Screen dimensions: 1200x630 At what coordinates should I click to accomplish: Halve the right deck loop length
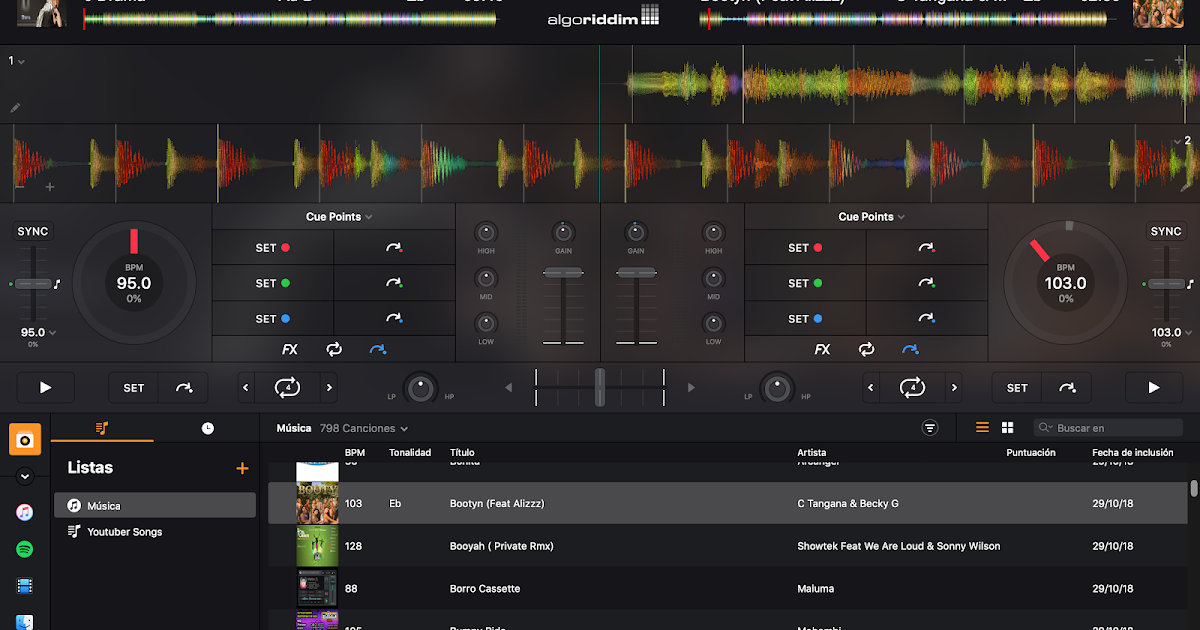[x=870, y=388]
